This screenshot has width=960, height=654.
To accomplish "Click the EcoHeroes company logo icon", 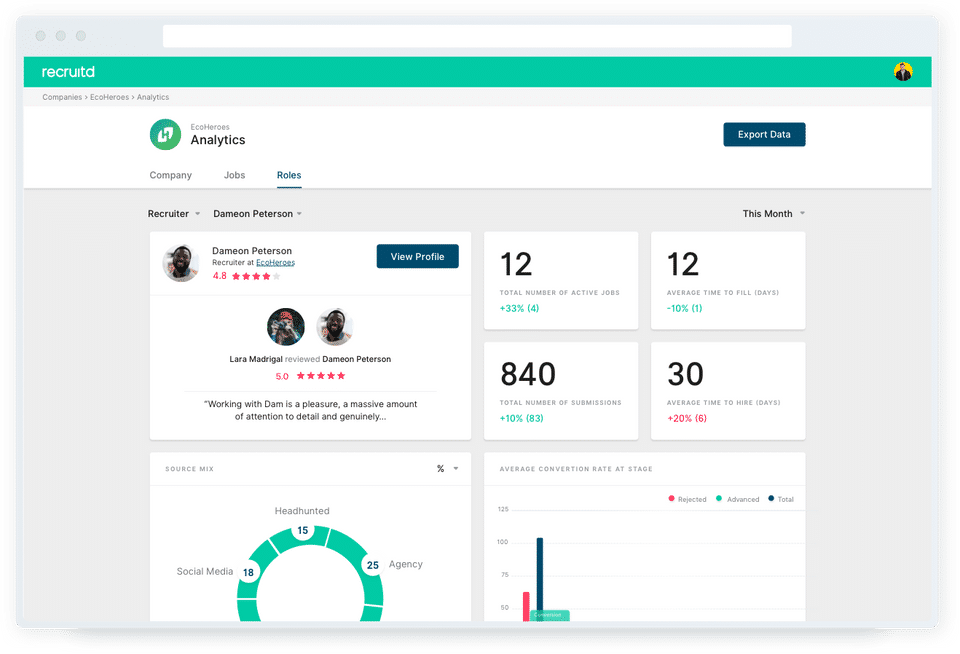I will pos(165,135).
